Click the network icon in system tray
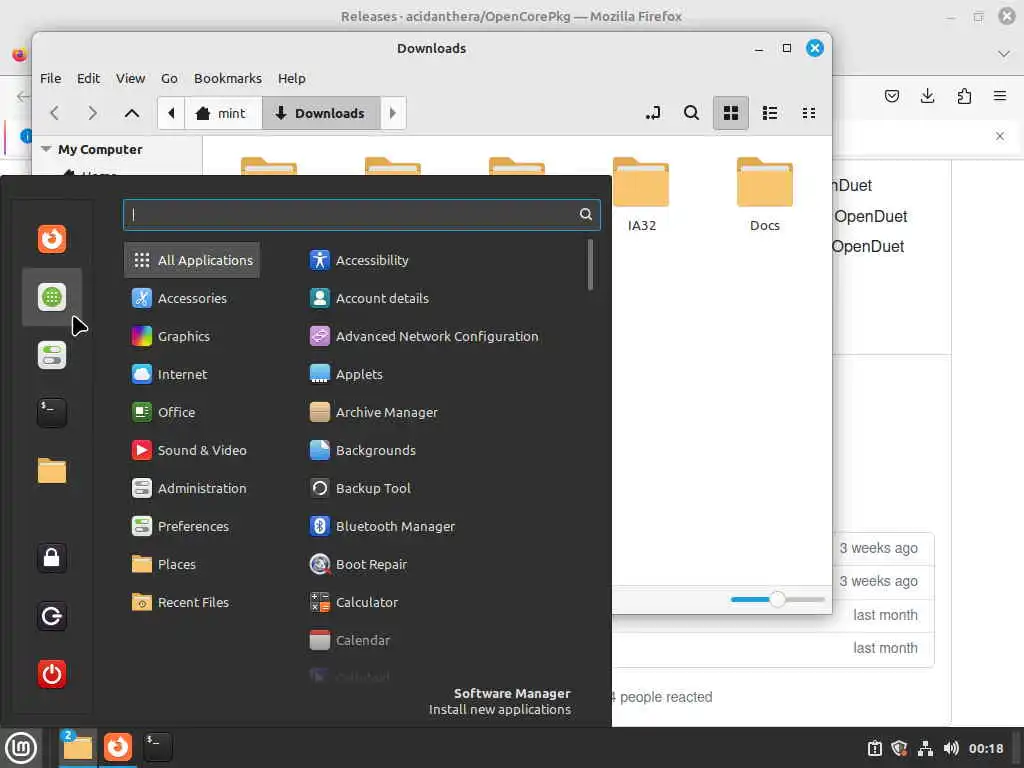The height and width of the screenshot is (768, 1024). (x=925, y=748)
